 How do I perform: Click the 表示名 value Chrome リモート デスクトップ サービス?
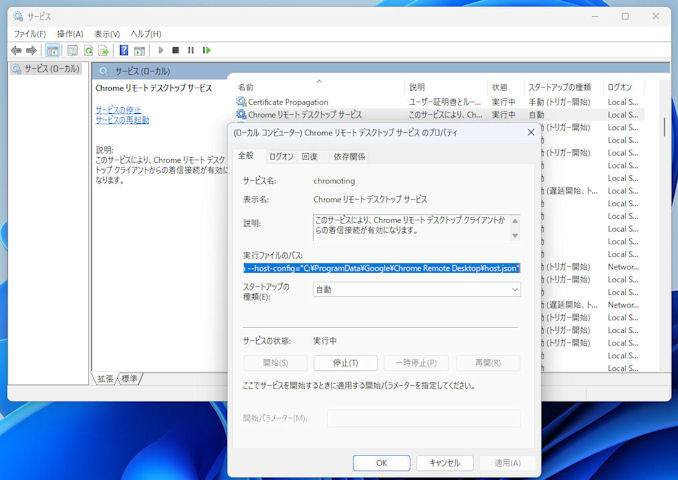[370, 199]
